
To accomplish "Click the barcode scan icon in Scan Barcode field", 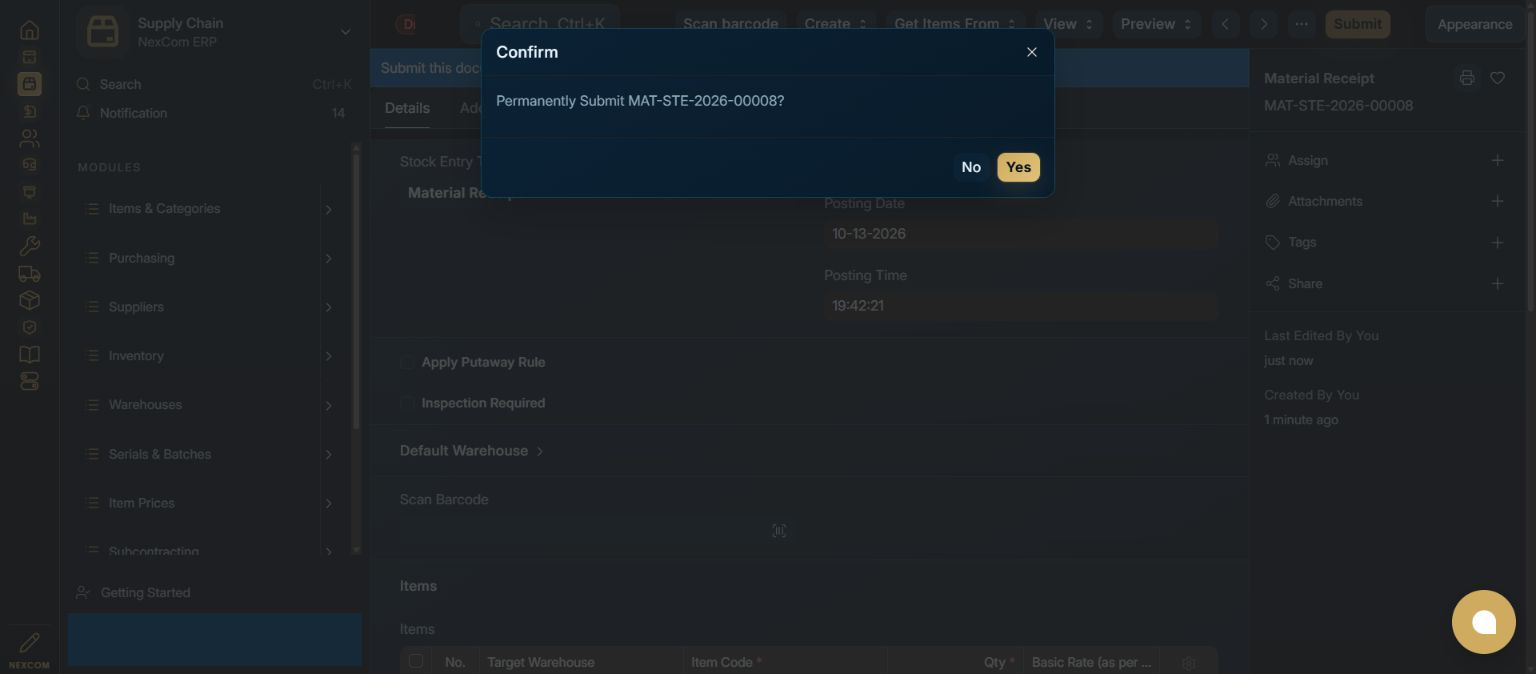I will click(x=779, y=531).
